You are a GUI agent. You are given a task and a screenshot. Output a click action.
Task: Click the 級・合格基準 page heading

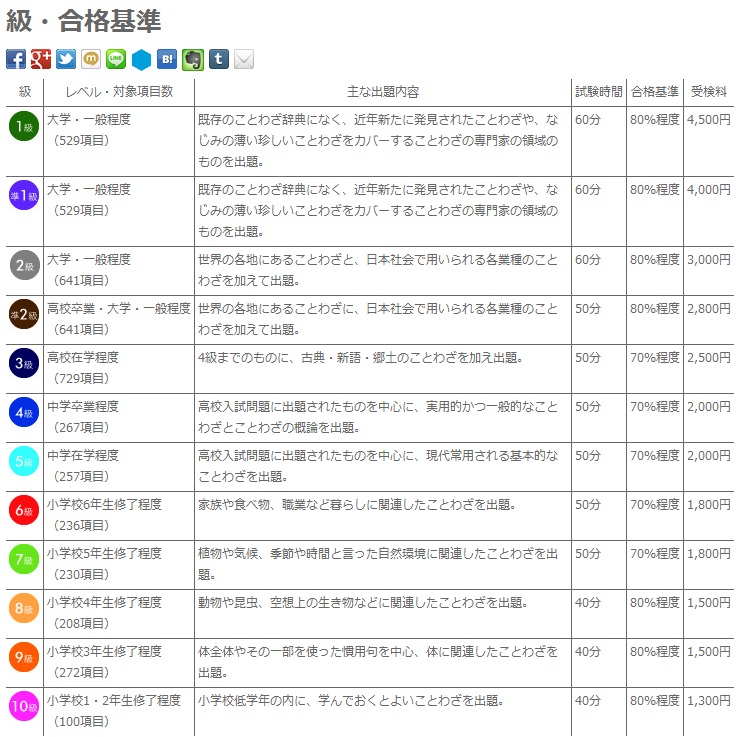click(84, 21)
